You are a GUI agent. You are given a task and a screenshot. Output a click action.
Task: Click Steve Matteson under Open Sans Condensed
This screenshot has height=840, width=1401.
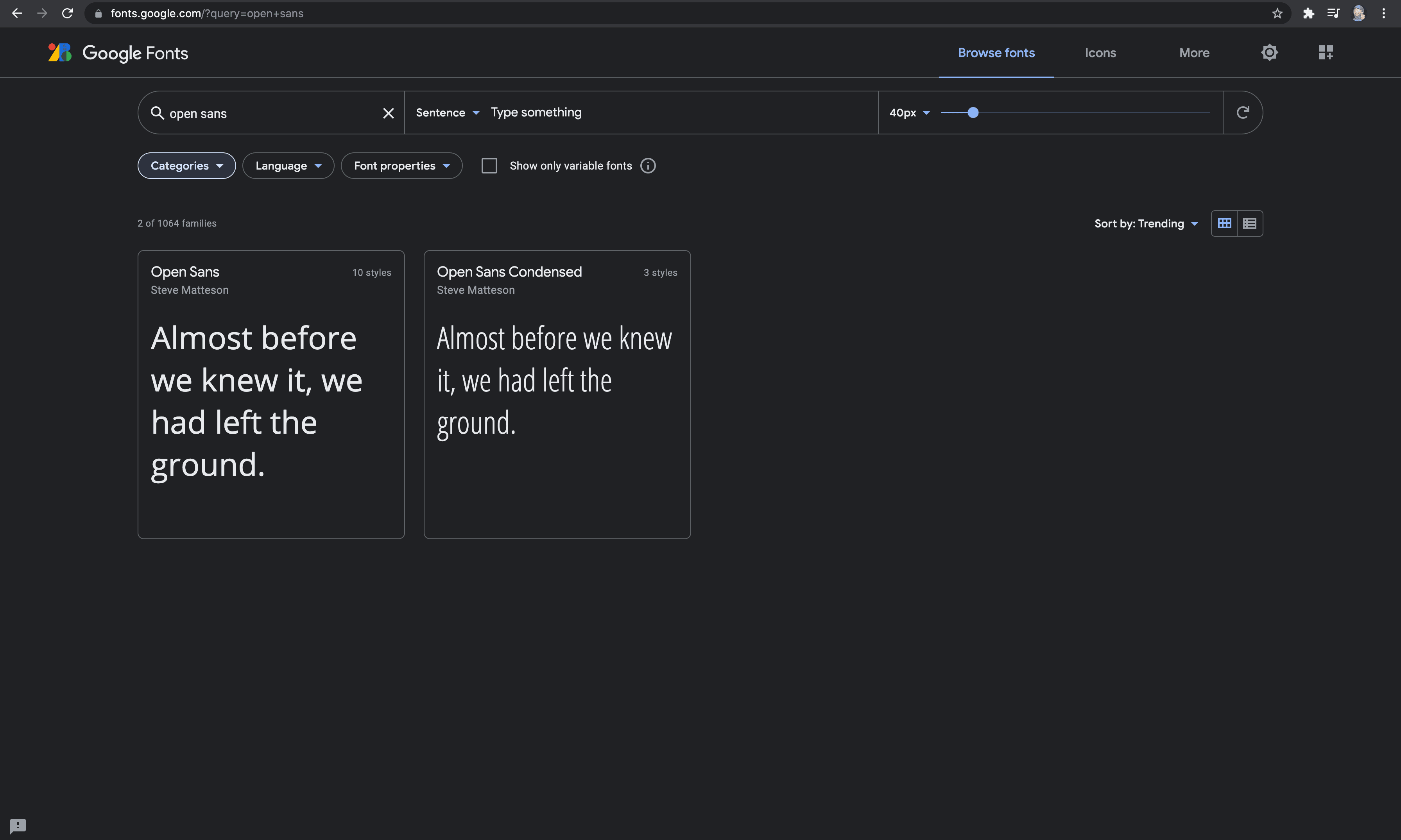(x=476, y=290)
